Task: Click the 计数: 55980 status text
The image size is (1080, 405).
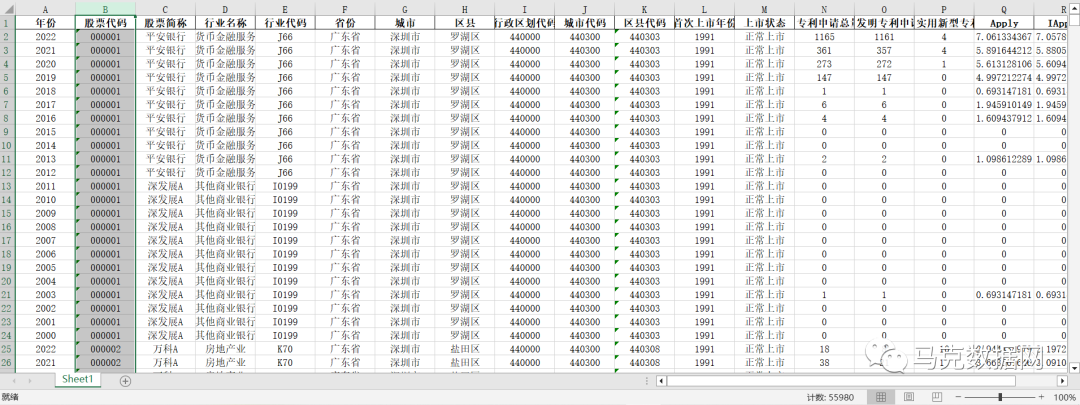Action: [831, 397]
